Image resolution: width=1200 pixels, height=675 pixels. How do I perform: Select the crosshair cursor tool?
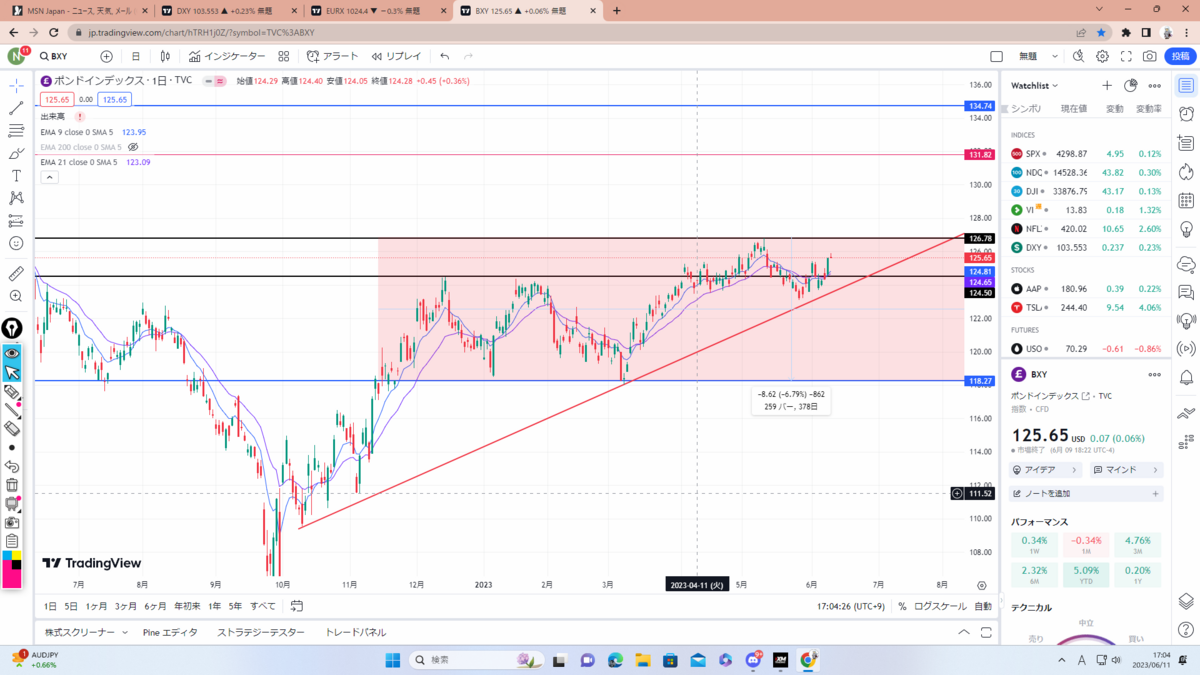pyautogui.click(x=16, y=87)
